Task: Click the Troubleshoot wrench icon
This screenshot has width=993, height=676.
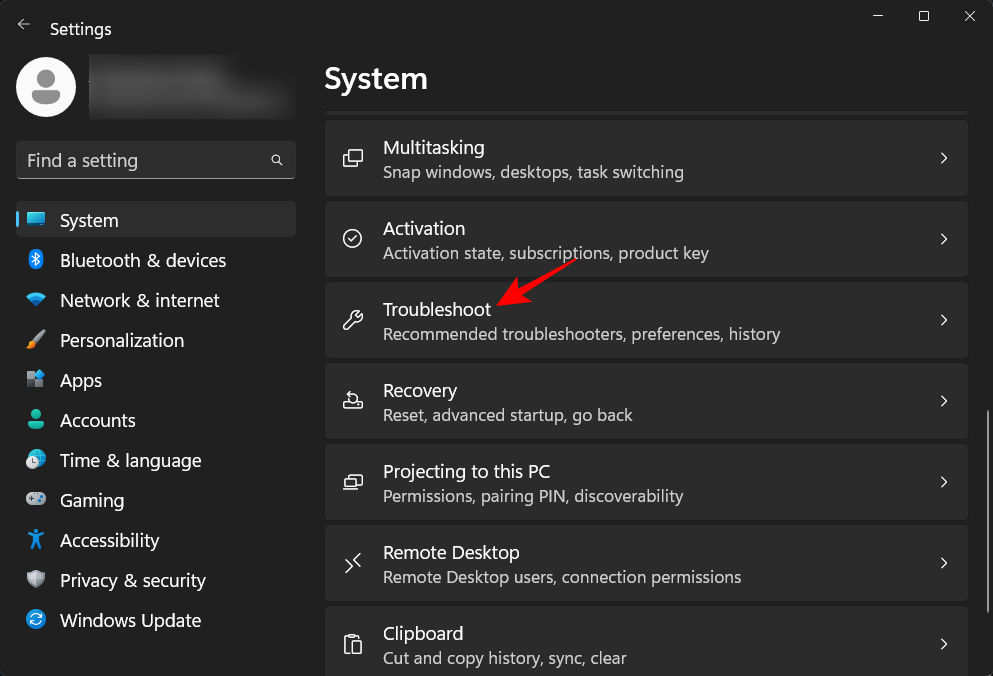Action: 352,320
